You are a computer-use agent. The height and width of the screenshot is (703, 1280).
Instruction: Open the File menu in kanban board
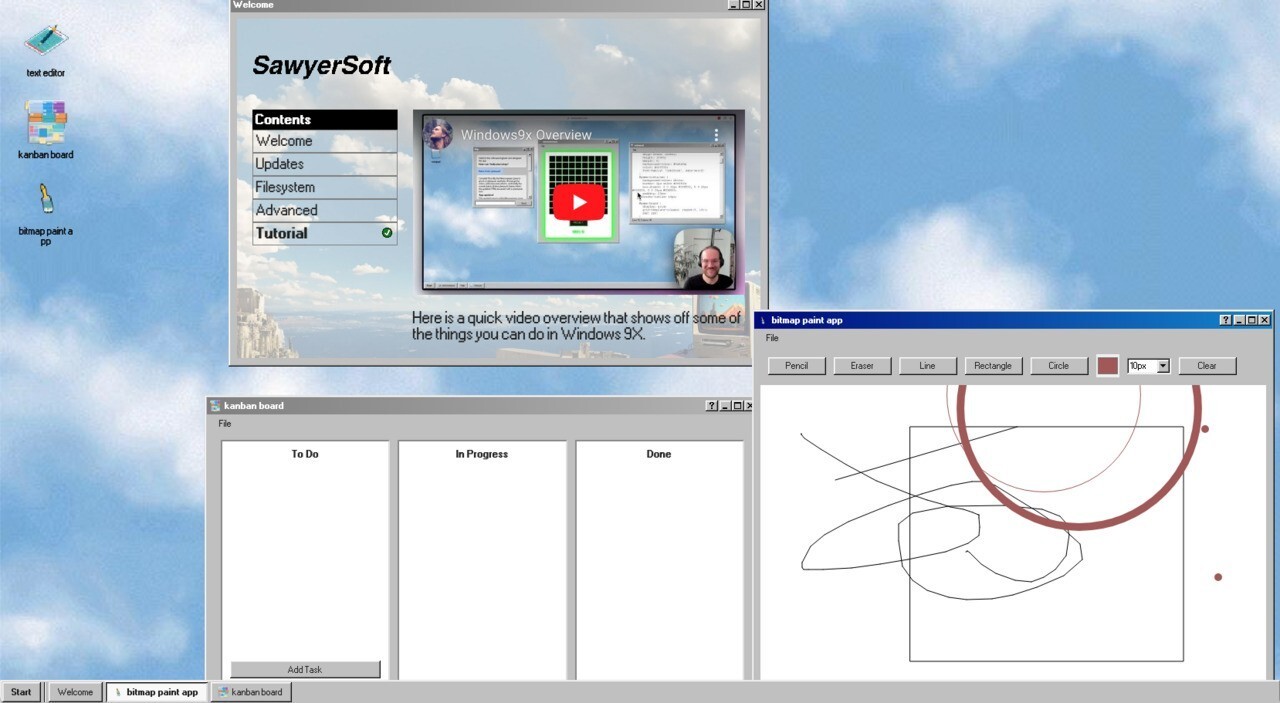coord(225,424)
